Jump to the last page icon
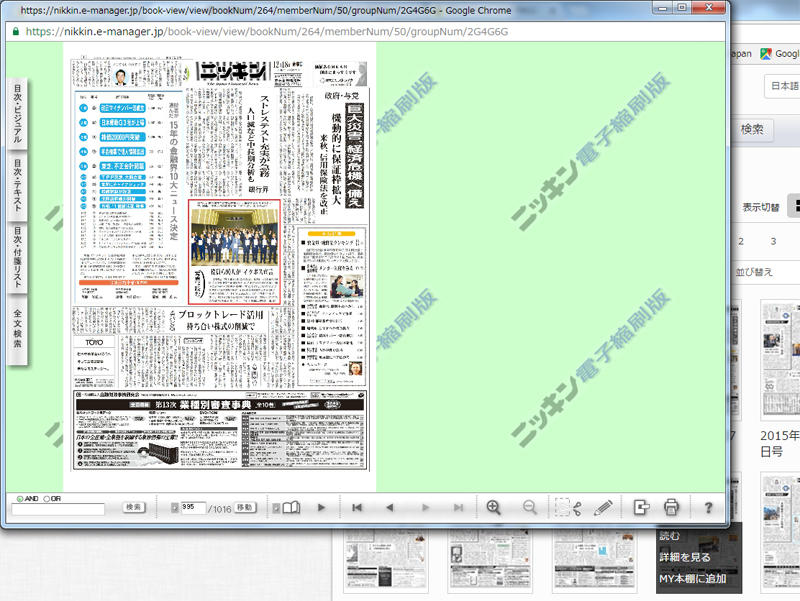 458,508
